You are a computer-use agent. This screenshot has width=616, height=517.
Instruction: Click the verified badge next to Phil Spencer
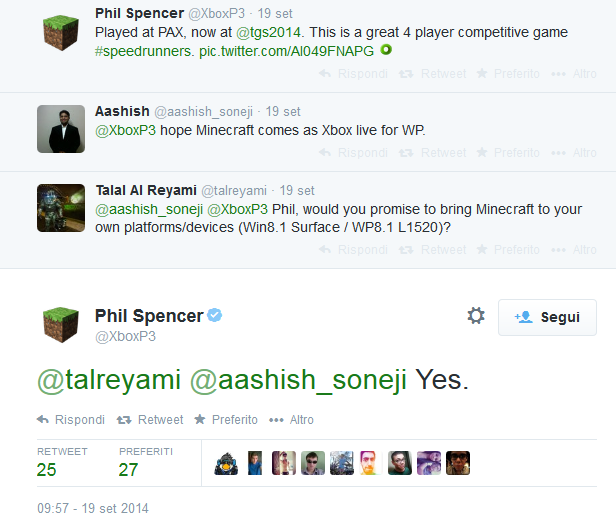click(x=215, y=316)
